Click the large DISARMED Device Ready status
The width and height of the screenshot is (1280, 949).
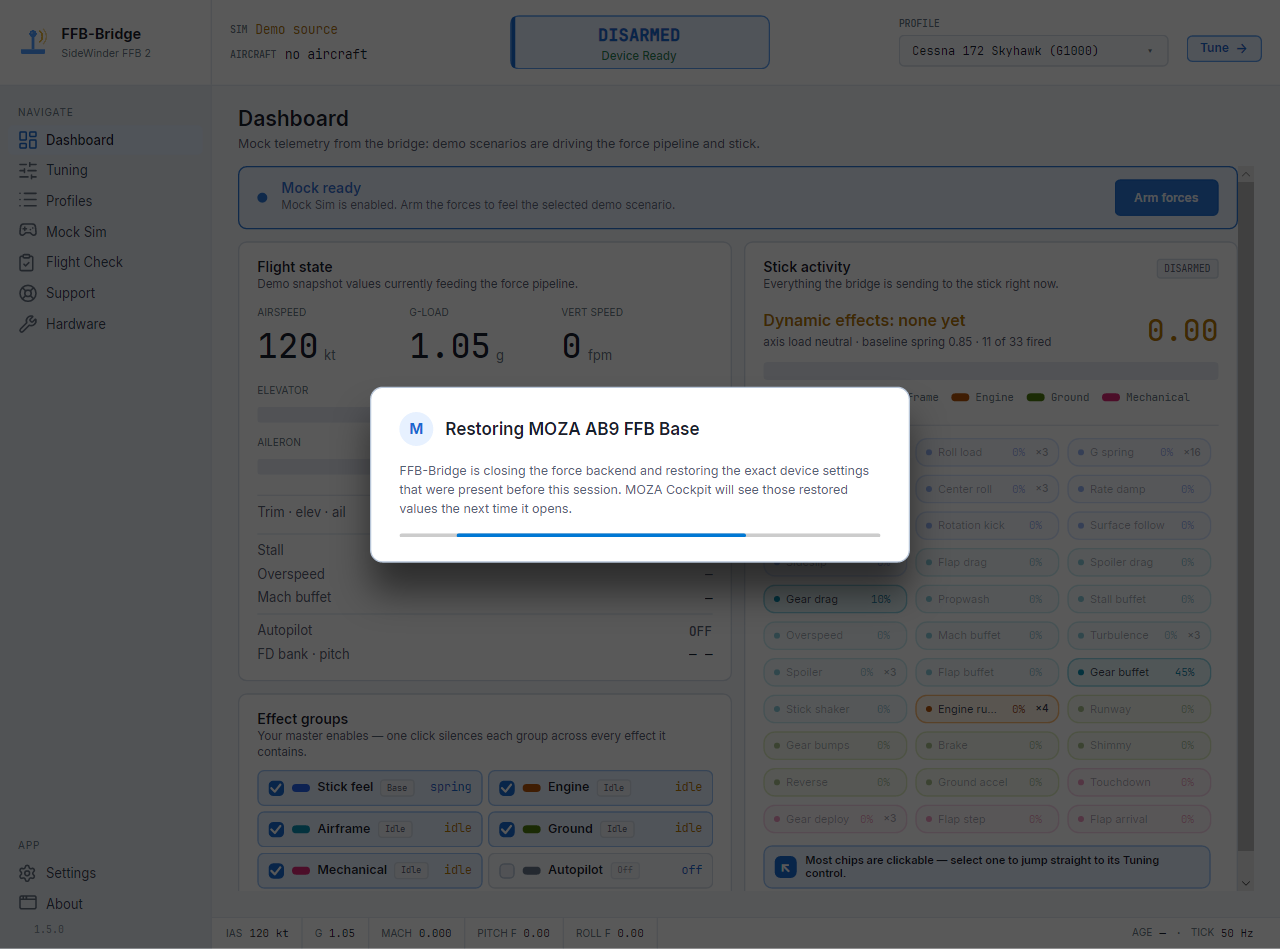(640, 43)
